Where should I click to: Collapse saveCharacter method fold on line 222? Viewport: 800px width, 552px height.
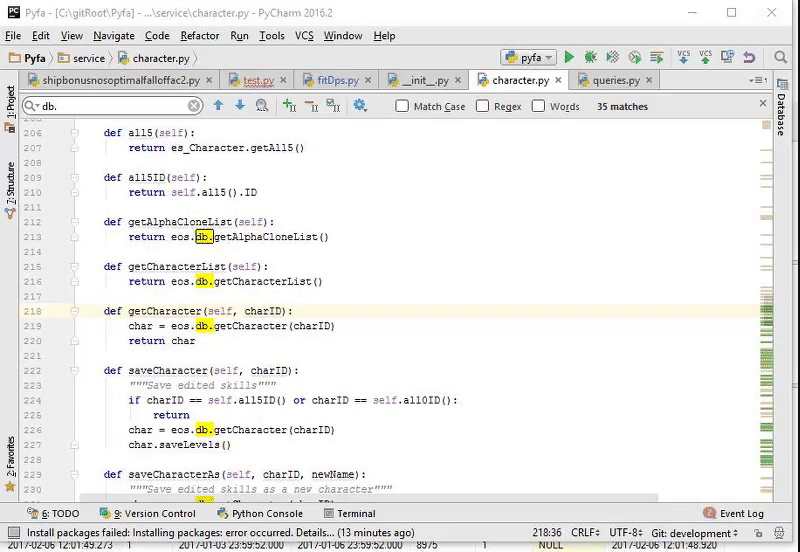click(x=74, y=371)
